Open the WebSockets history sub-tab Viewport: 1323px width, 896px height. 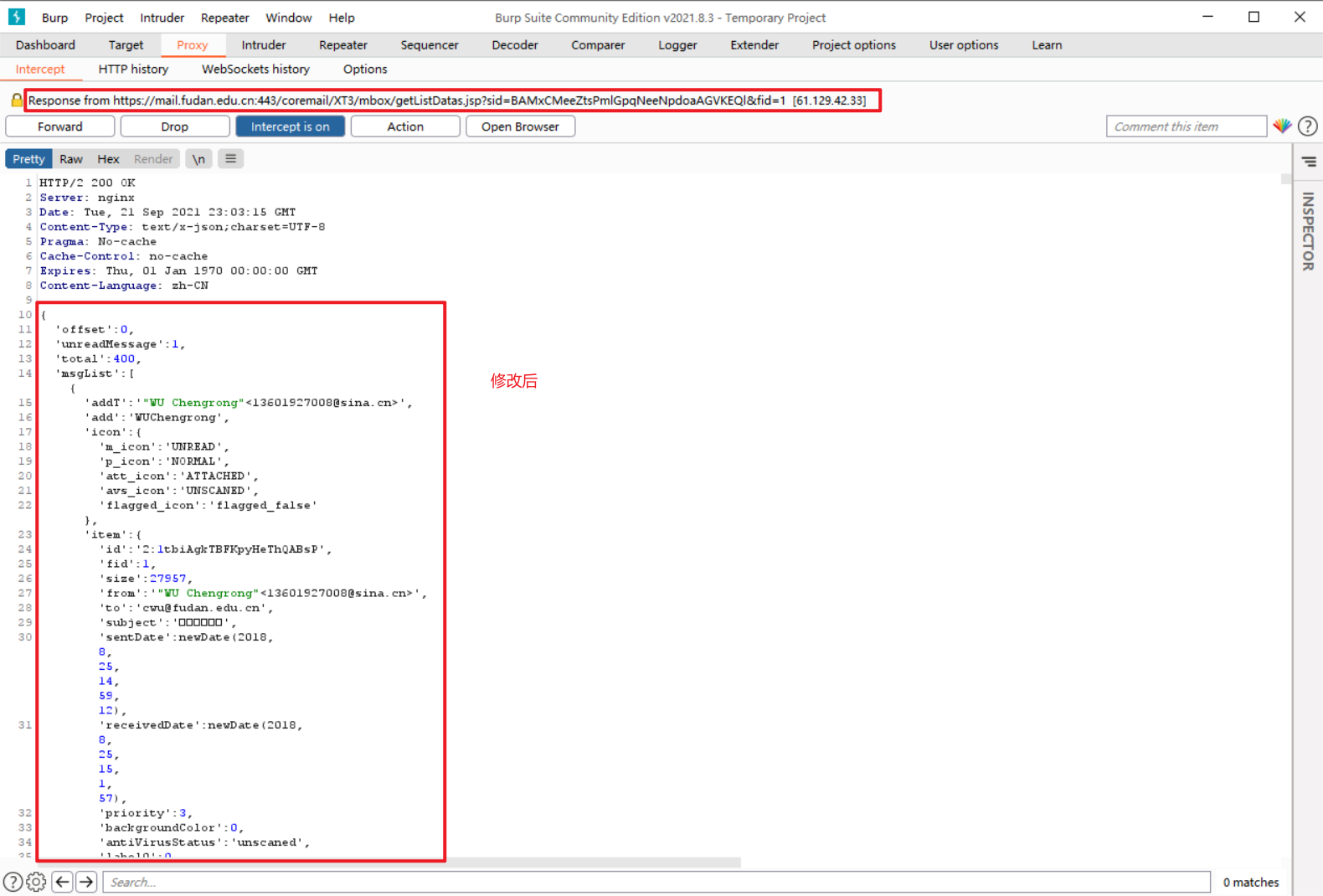tap(255, 70)
